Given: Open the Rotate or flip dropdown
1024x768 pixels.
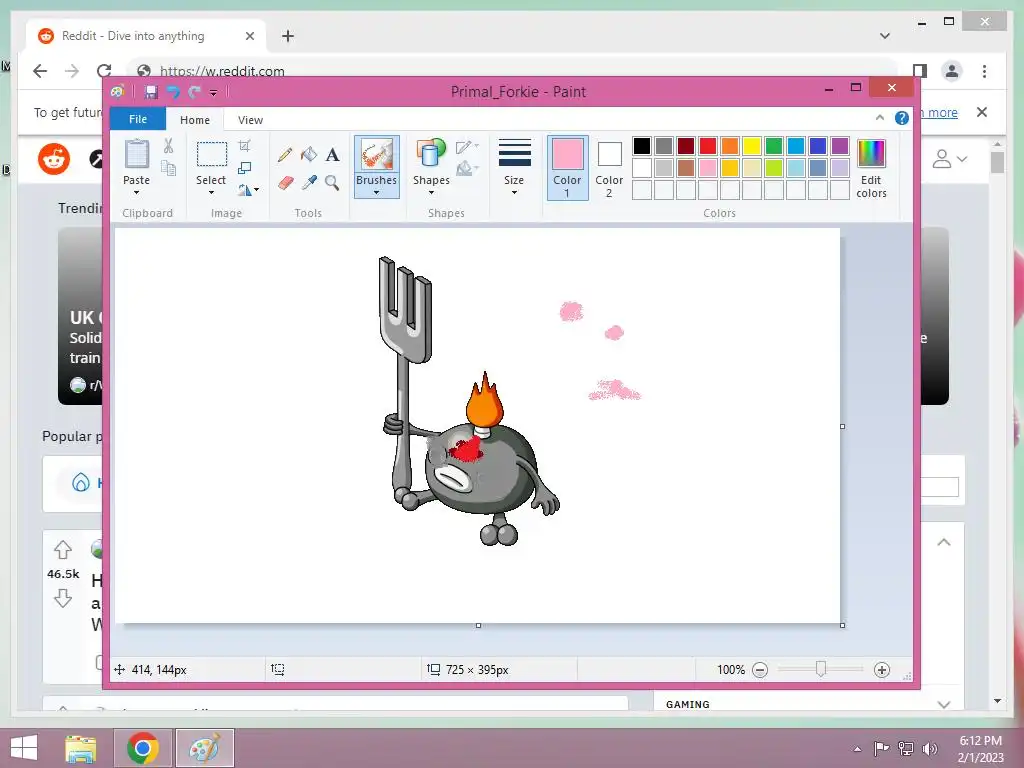Looking at the screenshot, I should [x=249, y=190].
